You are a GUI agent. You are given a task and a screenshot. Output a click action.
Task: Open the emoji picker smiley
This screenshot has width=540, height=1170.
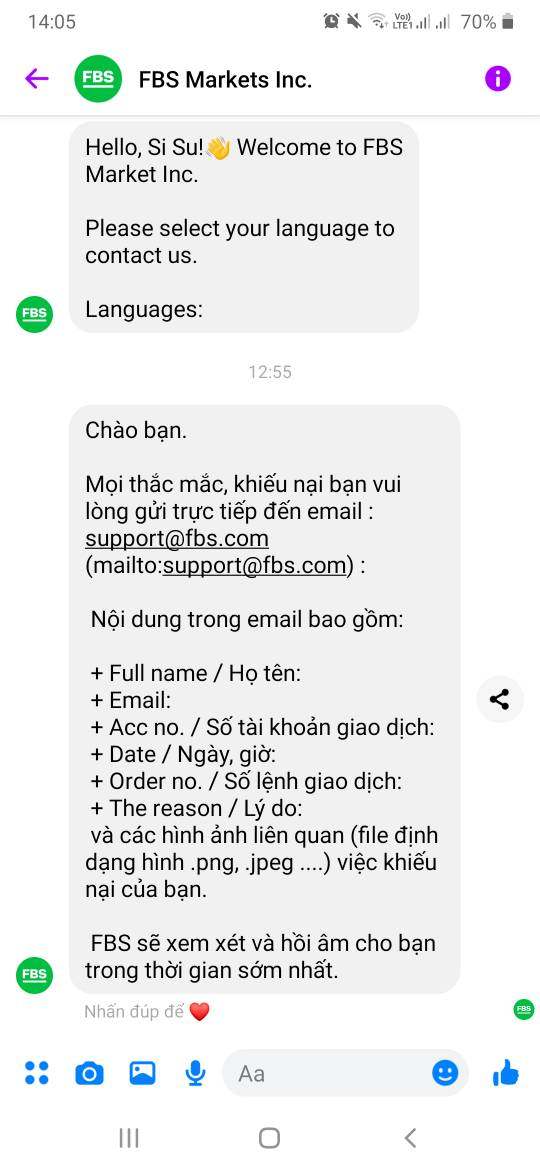pyautogui.click(x=445, y=1073)
